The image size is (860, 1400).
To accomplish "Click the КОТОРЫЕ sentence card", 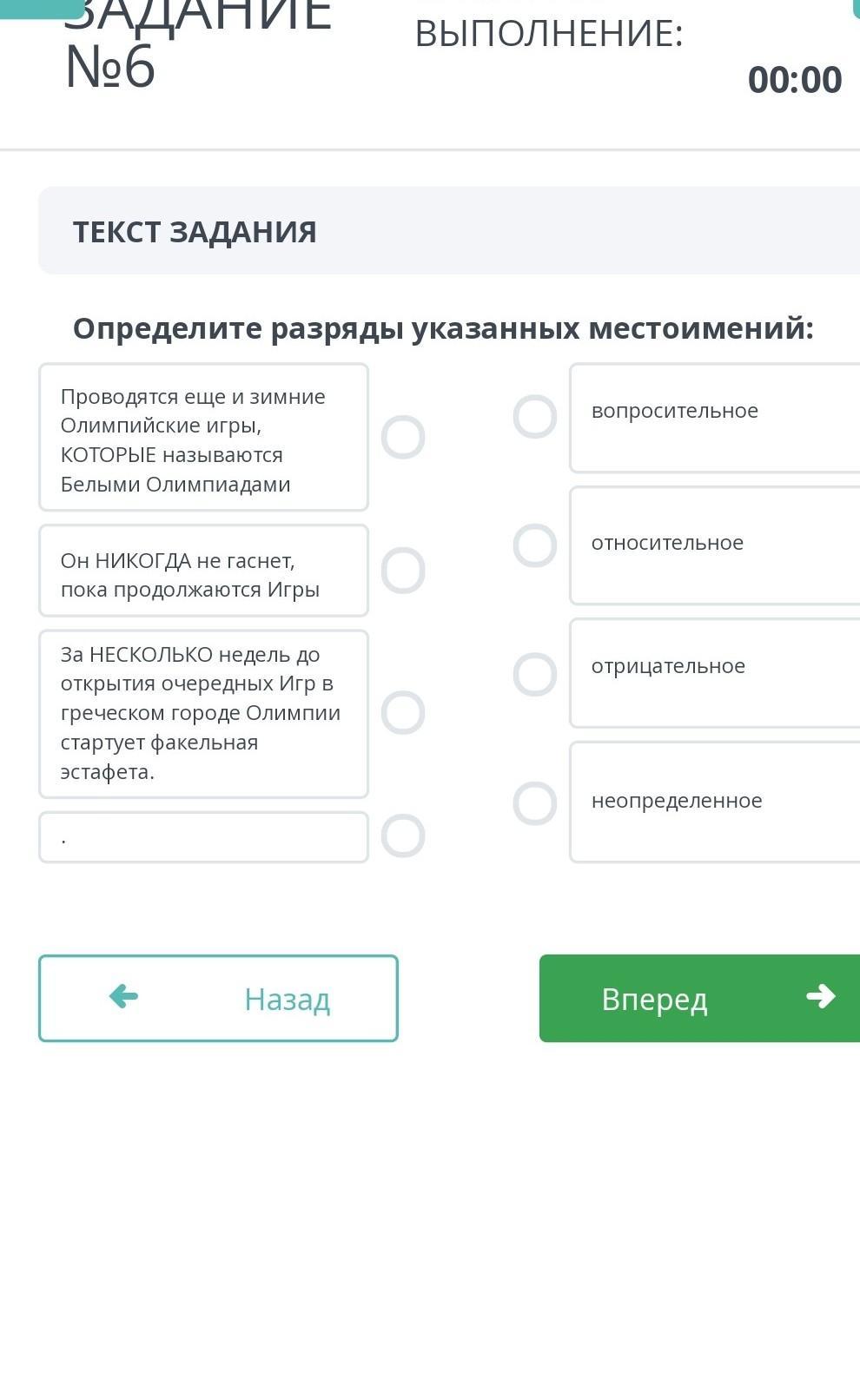I will pyautogui.click(x=203, y=438).
